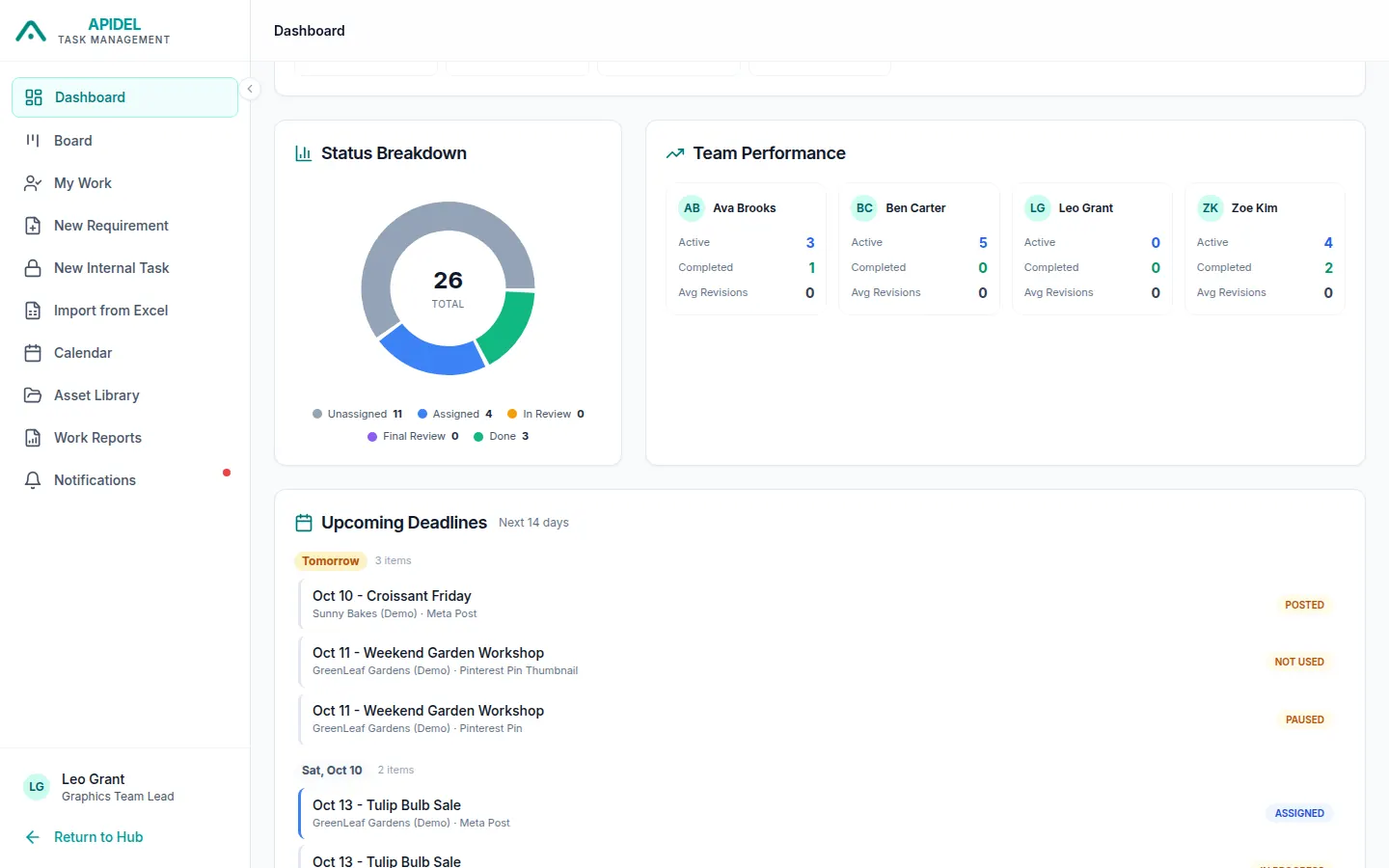Click the LG avatar in Team Performance
The image size is (1389, 868).
click(x=1038, y=208)
